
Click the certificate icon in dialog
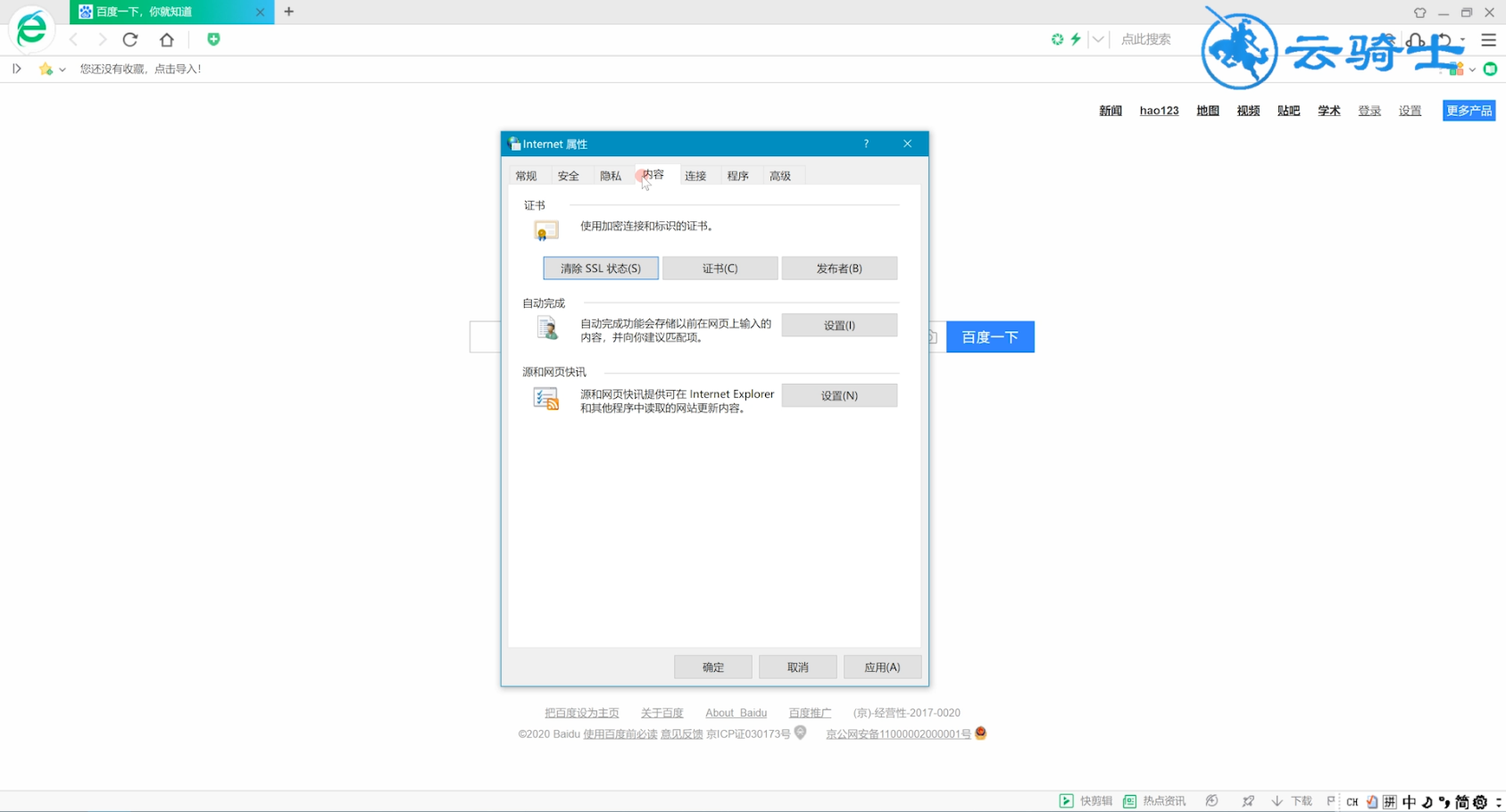(x=545, y=230)
